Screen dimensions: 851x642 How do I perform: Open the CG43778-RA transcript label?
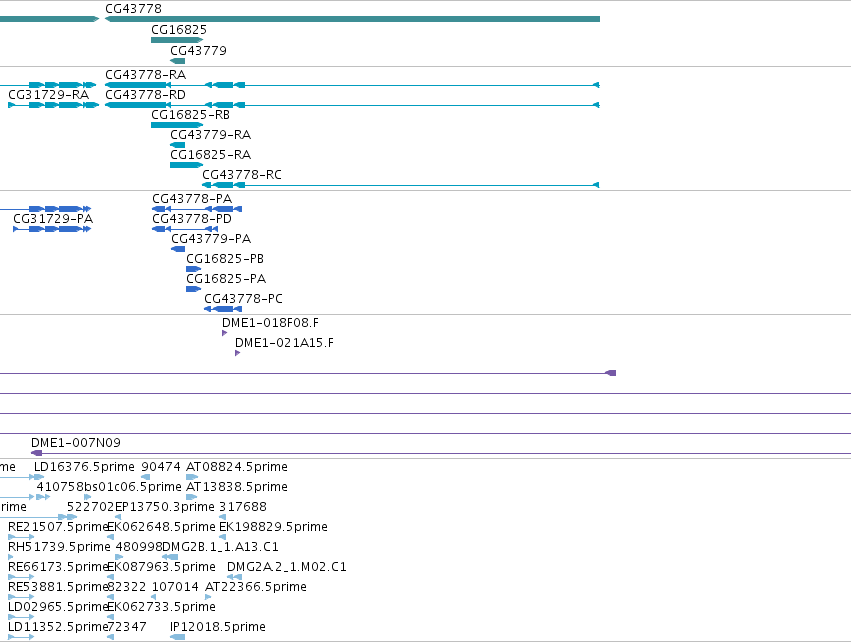pos(145,74)
